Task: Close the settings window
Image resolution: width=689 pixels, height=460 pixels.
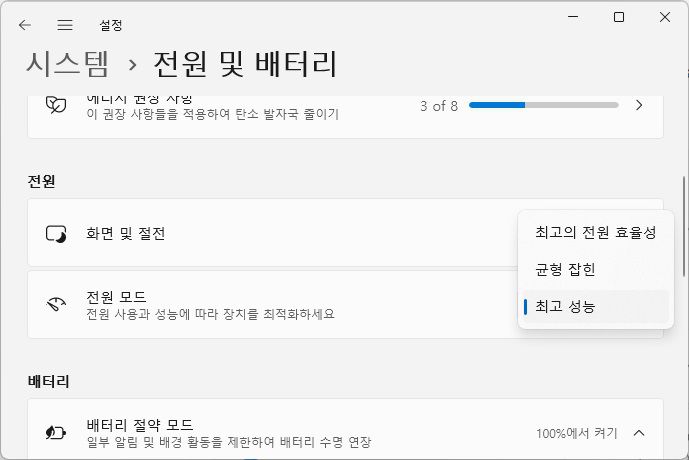Action: [x=665, y=17]
